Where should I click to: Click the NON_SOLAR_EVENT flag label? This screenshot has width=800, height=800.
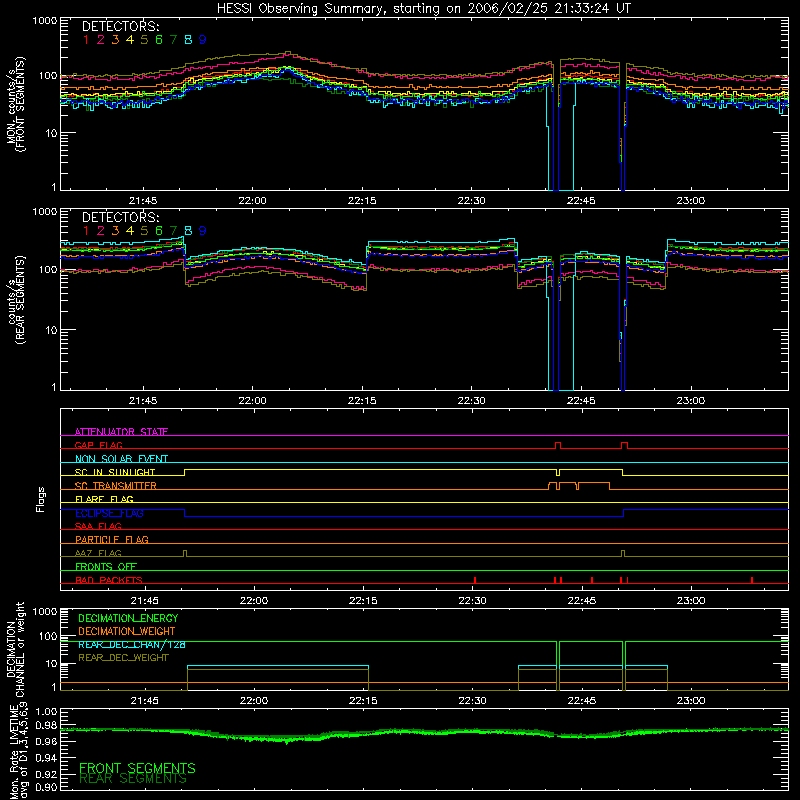121,459
